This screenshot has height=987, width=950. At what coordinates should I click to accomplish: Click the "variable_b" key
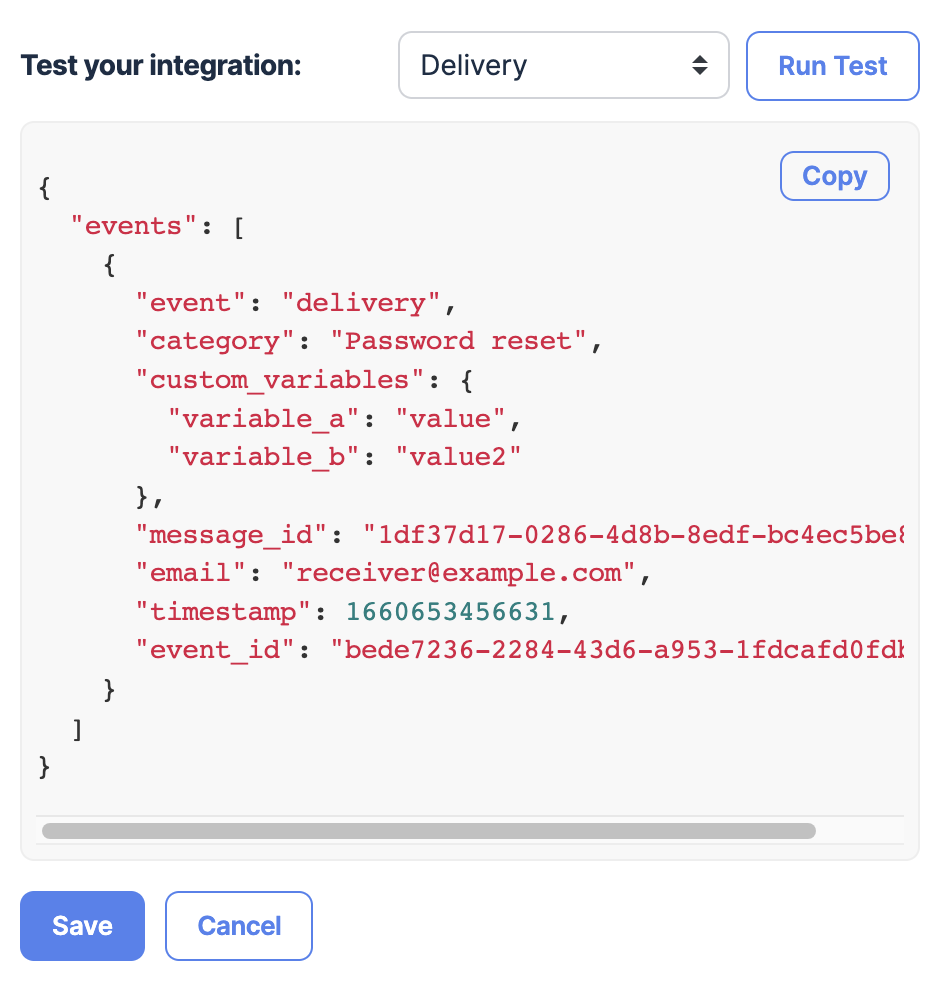click(264, 457)
